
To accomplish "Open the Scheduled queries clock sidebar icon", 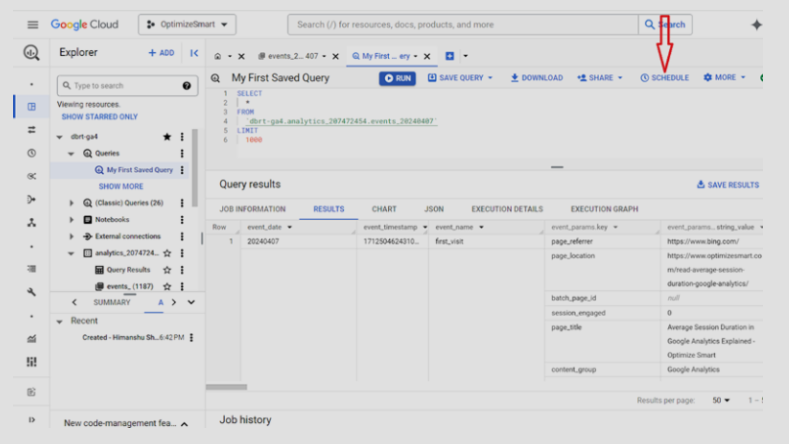I will tap(32, 153).
